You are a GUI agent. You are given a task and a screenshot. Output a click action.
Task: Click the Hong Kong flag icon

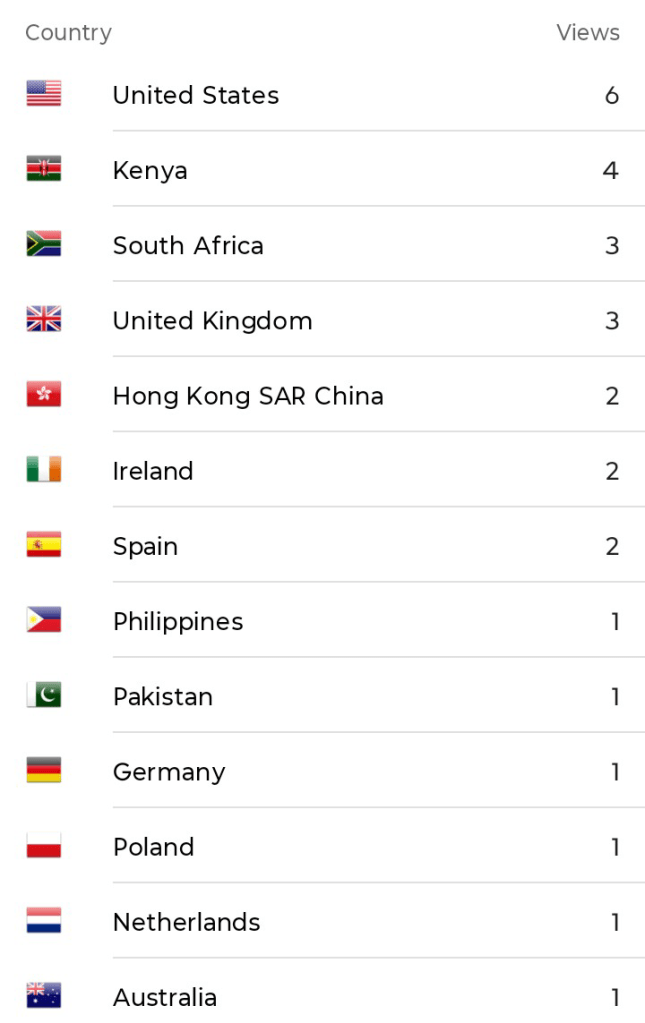point(43,395)
